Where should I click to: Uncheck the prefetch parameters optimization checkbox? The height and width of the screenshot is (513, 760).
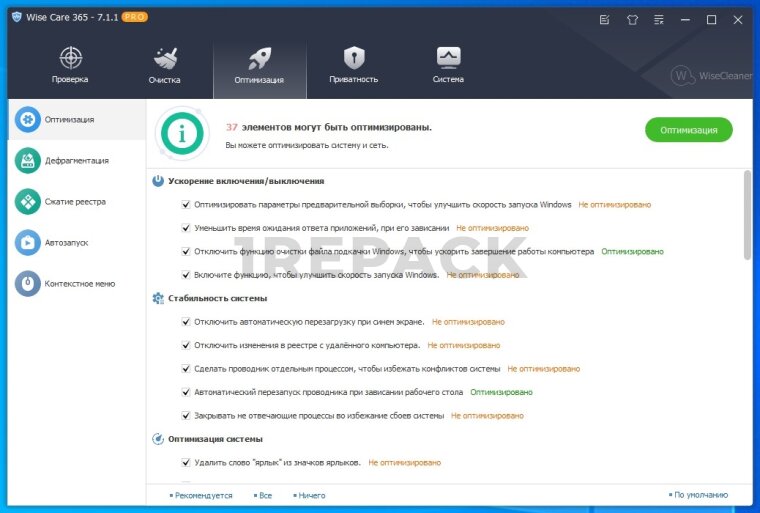186,205
